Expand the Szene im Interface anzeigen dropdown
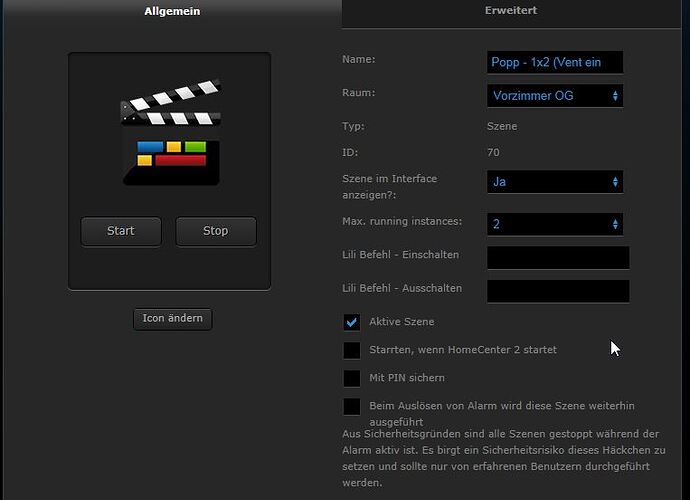Screen dimensions: 690x500 coord(555,182)
